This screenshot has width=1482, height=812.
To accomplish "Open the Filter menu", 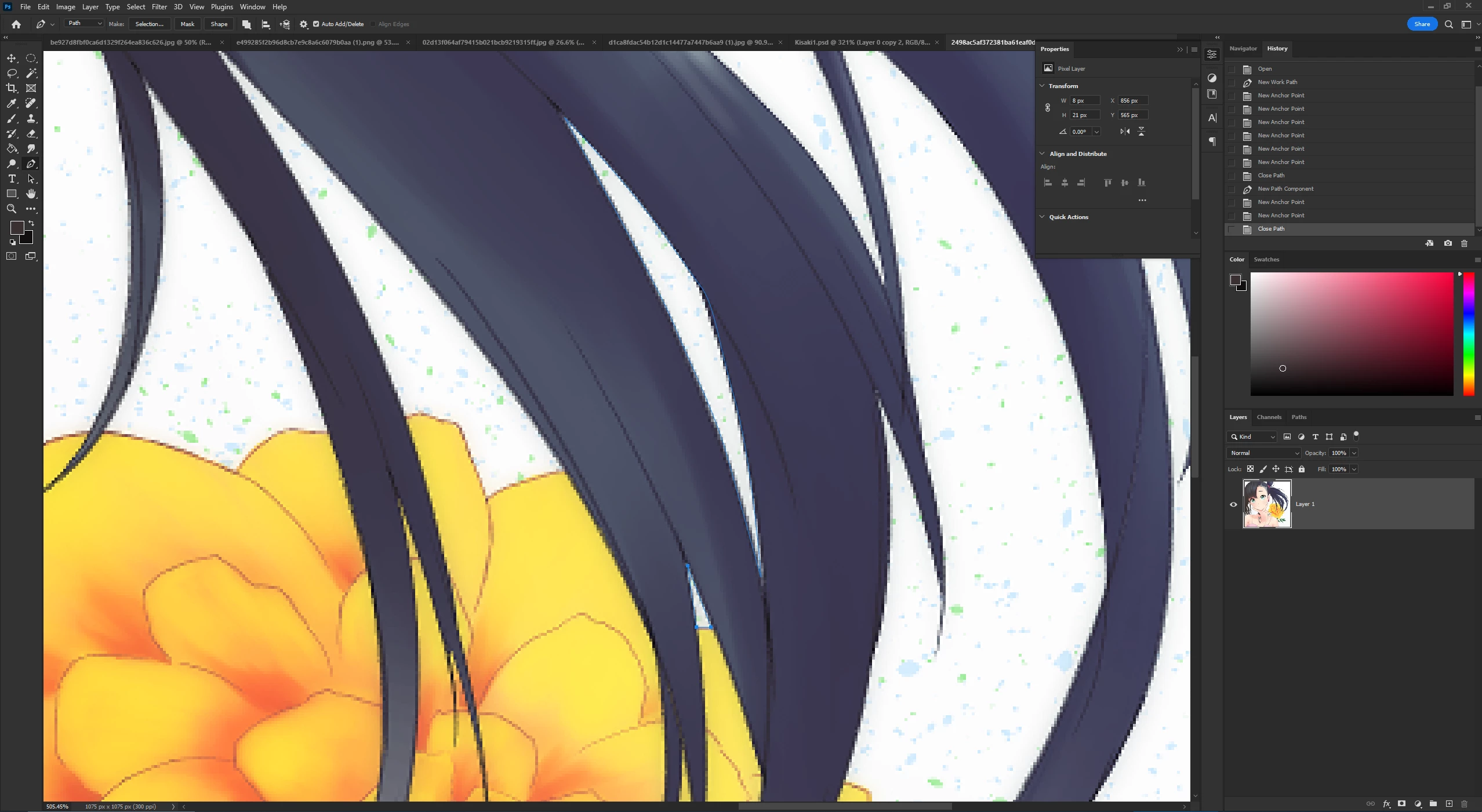I will click(159, 7).
